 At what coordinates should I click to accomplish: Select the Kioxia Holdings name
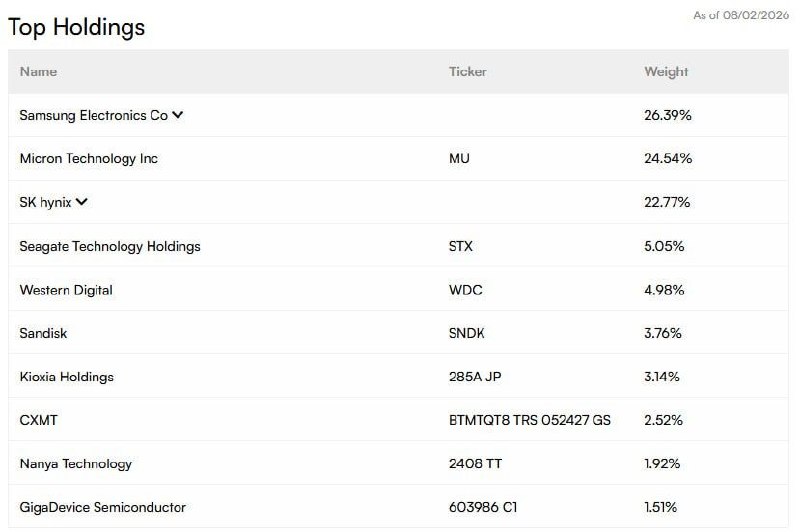(x=67, y=377)
